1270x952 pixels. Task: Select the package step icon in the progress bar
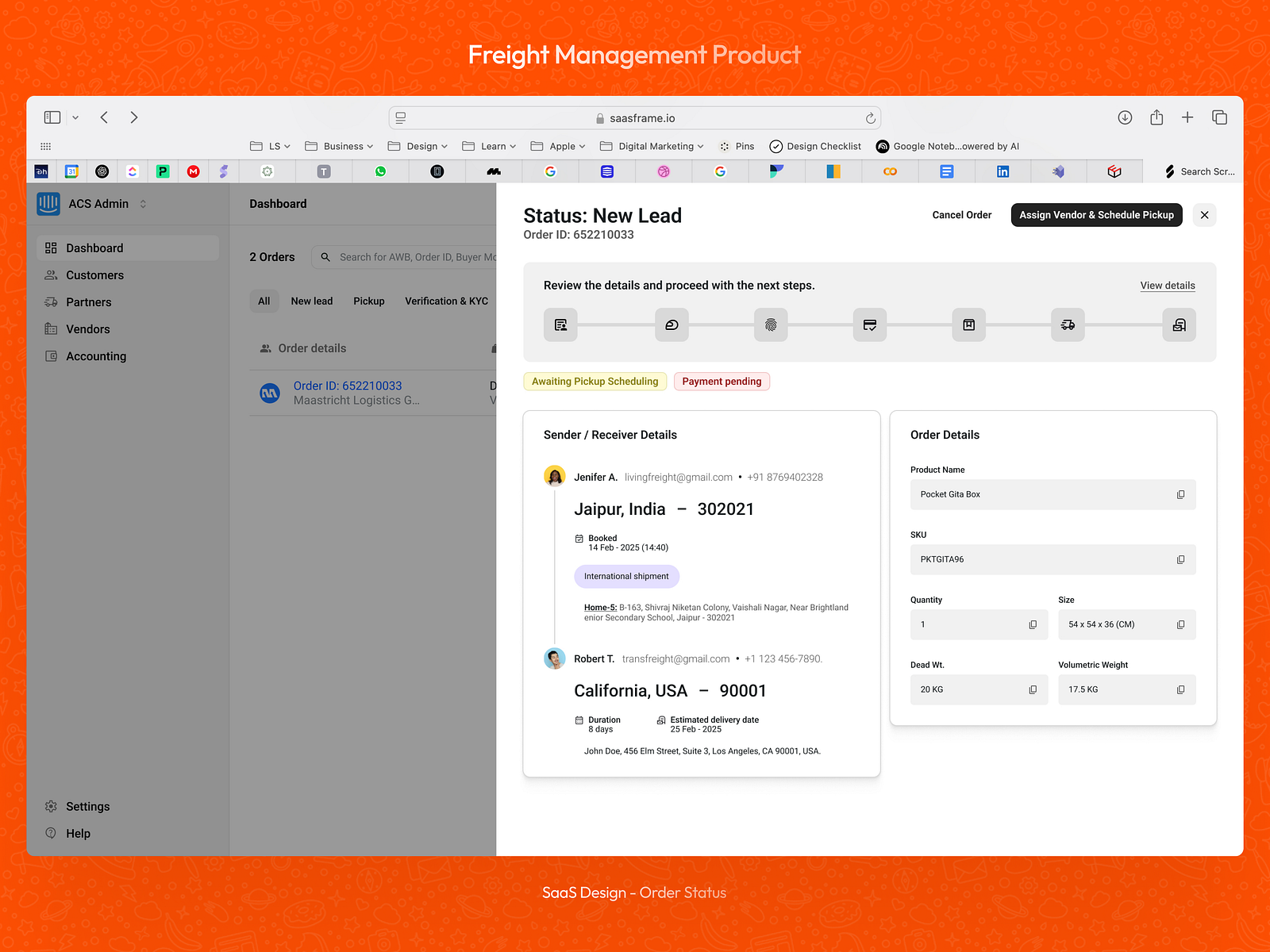point(968,324)
